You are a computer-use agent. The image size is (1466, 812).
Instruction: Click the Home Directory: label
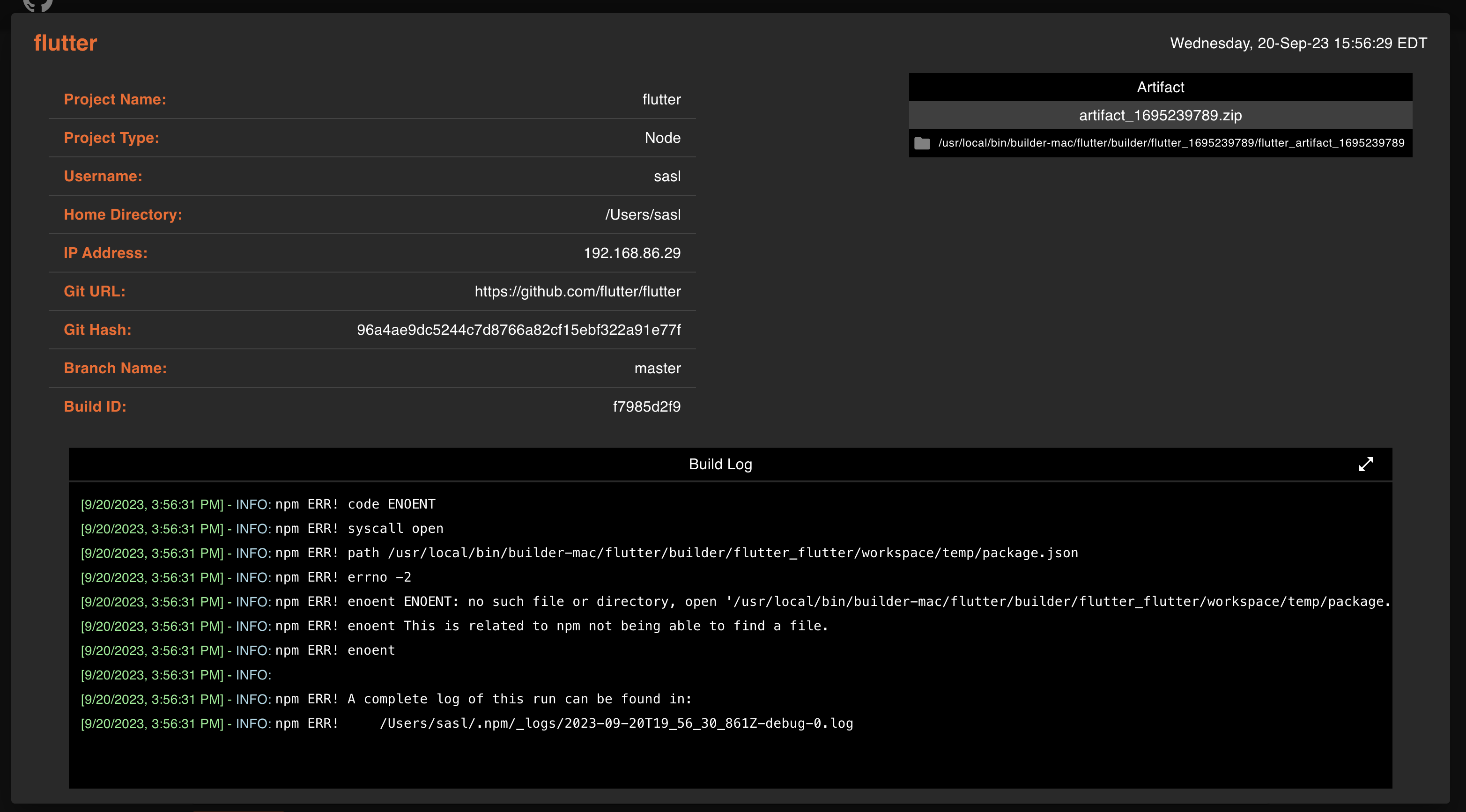click(x=123, y=214)
